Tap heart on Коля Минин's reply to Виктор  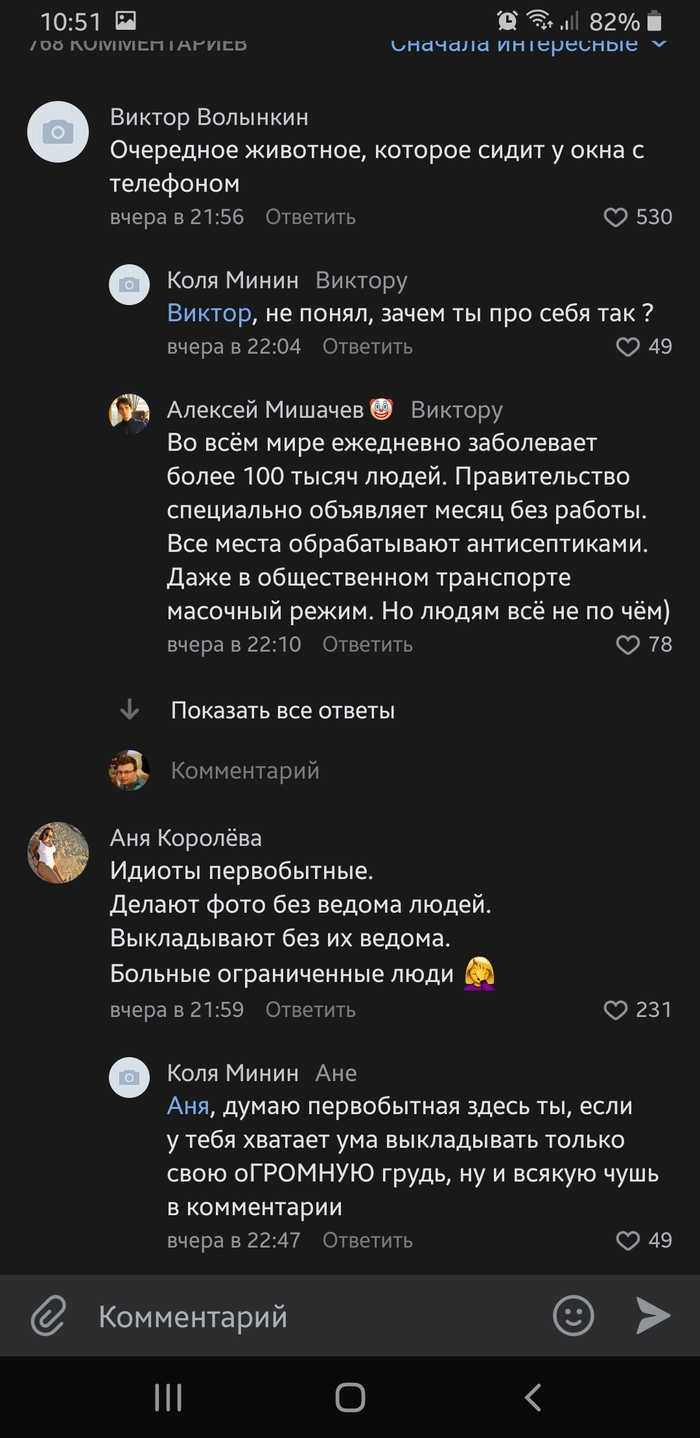point(628,347)
